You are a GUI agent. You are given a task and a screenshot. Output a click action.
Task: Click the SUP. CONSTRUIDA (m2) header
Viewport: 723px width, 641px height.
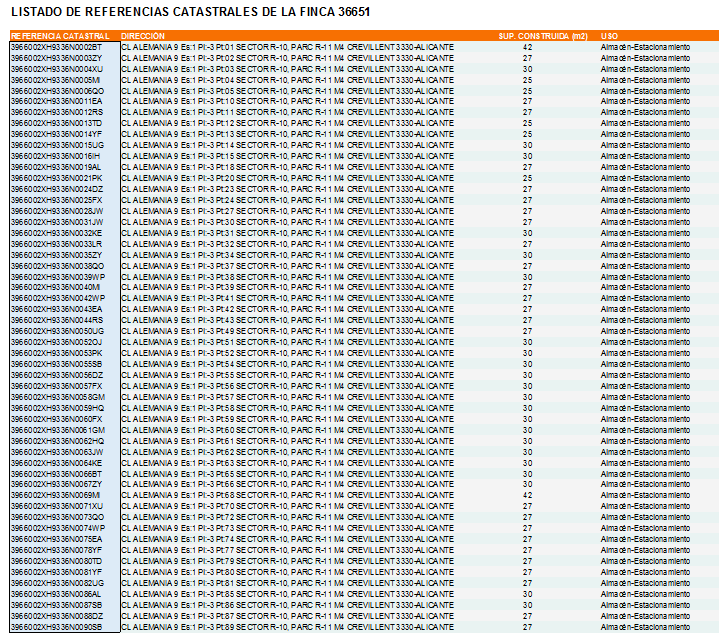coord(543,35)
